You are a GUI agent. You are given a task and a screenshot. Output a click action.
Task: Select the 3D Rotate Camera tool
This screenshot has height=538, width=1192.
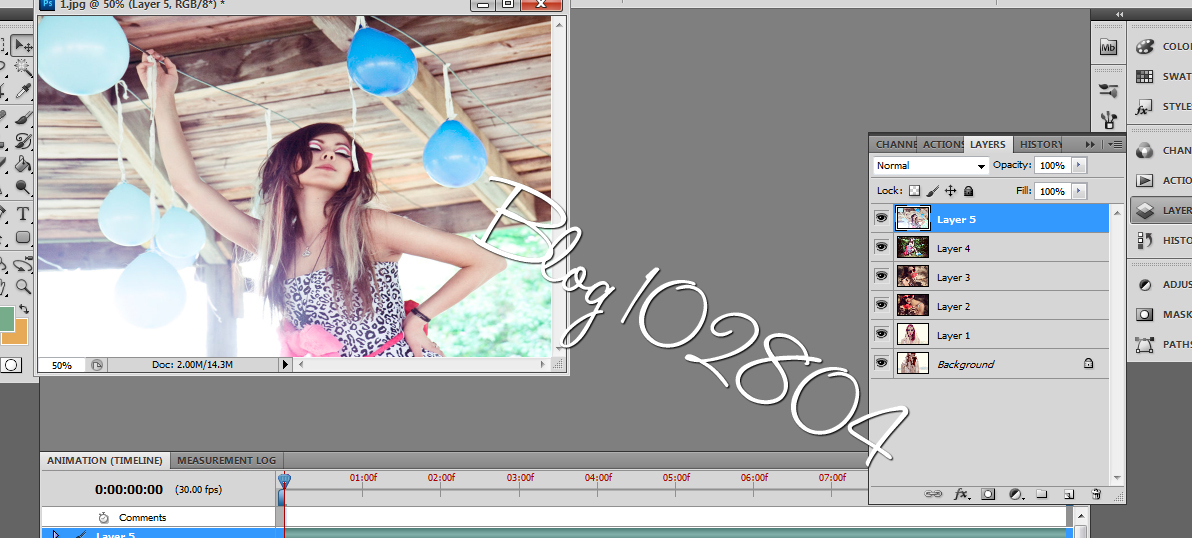pyautogui.click(x=24, y=264)
